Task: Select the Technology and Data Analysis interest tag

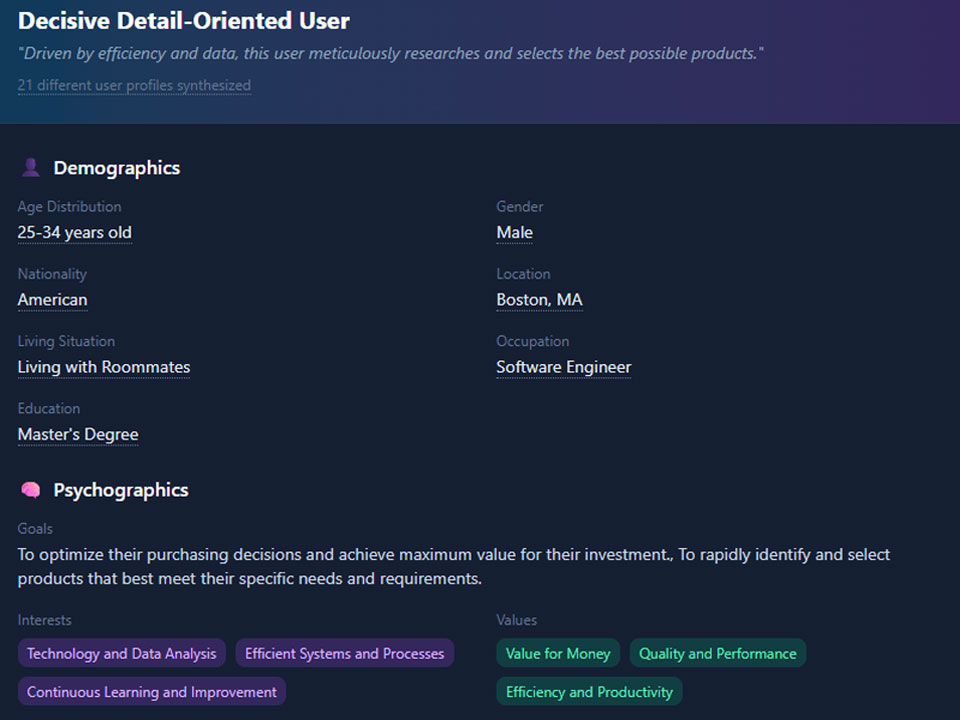Action: tap(122, 653)
